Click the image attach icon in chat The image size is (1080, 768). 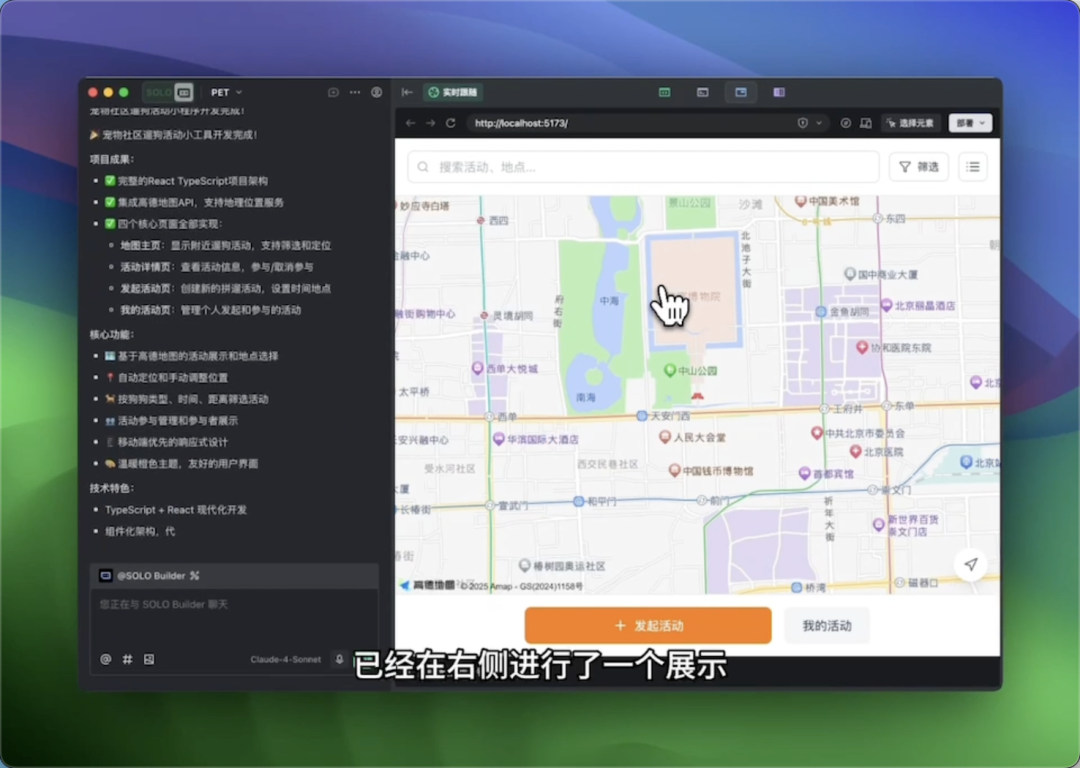[x=149, y=659]
